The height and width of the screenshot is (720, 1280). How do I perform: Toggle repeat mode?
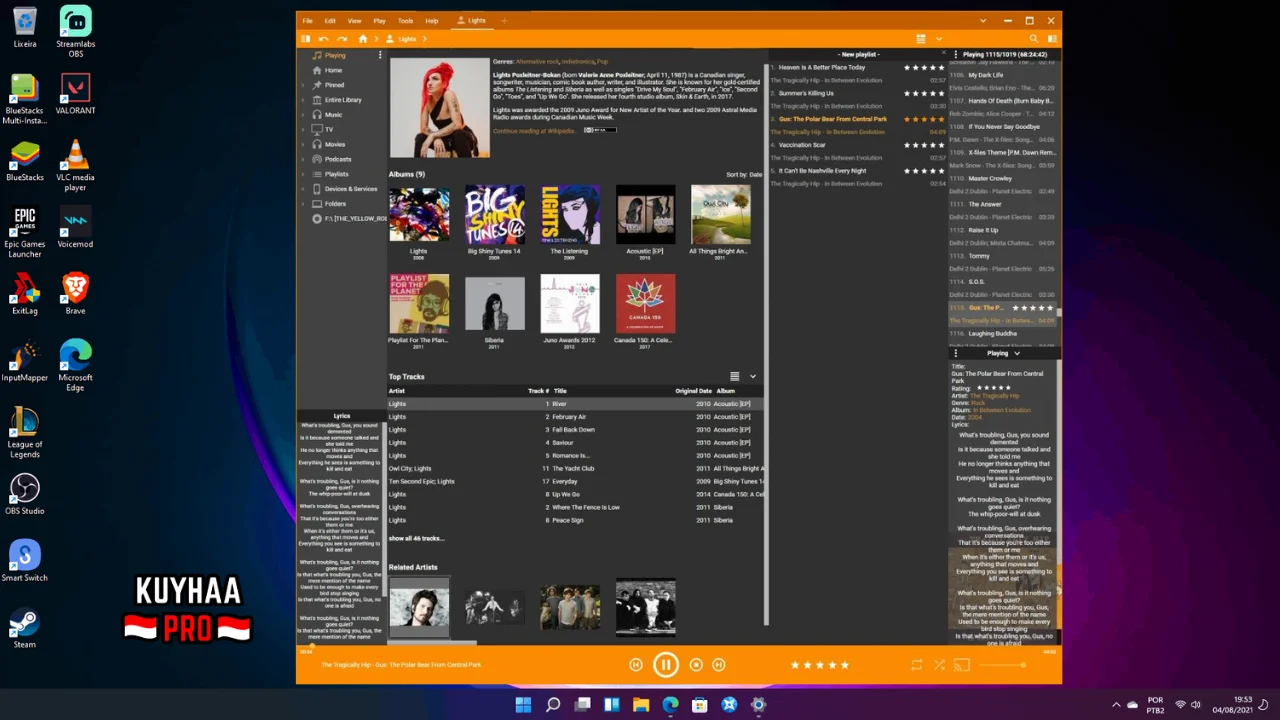[x=916, y=665]
